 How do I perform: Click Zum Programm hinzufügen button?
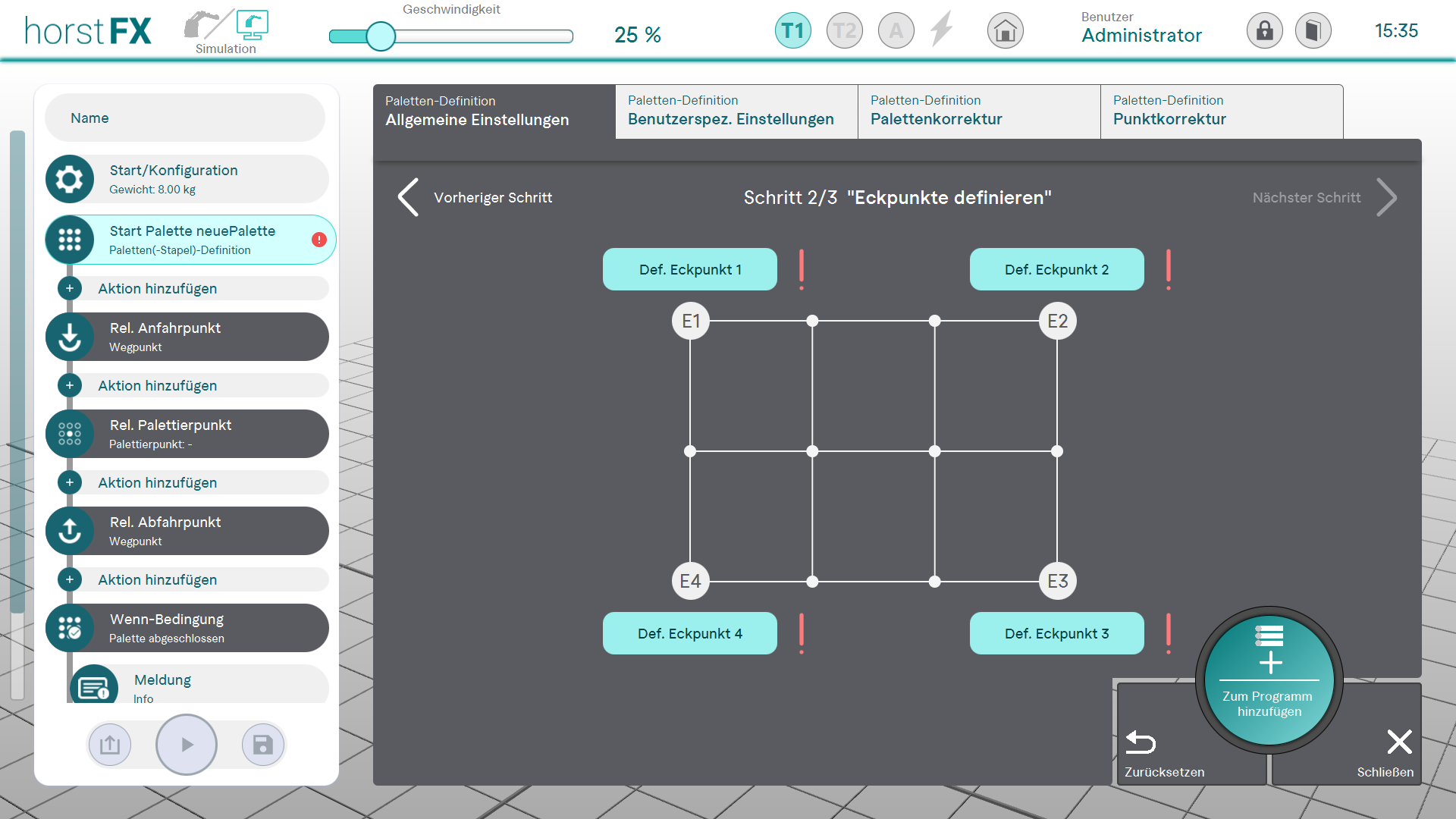coord(1269,680)
